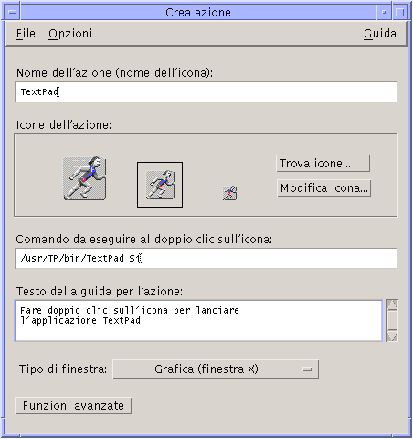Click the dash indicator on Grafica option menu
Viewport: 413px width, 439px height.
click(x=307, y=369)
